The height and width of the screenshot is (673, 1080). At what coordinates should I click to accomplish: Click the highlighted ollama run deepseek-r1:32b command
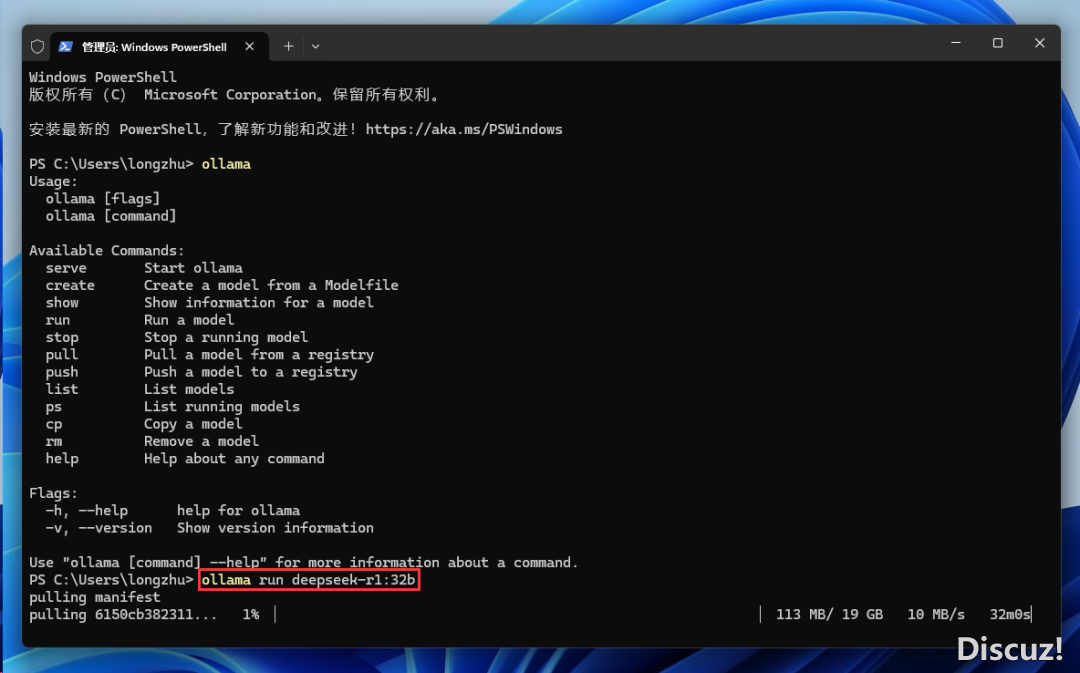pyautogui.click(x=308, y=580)
